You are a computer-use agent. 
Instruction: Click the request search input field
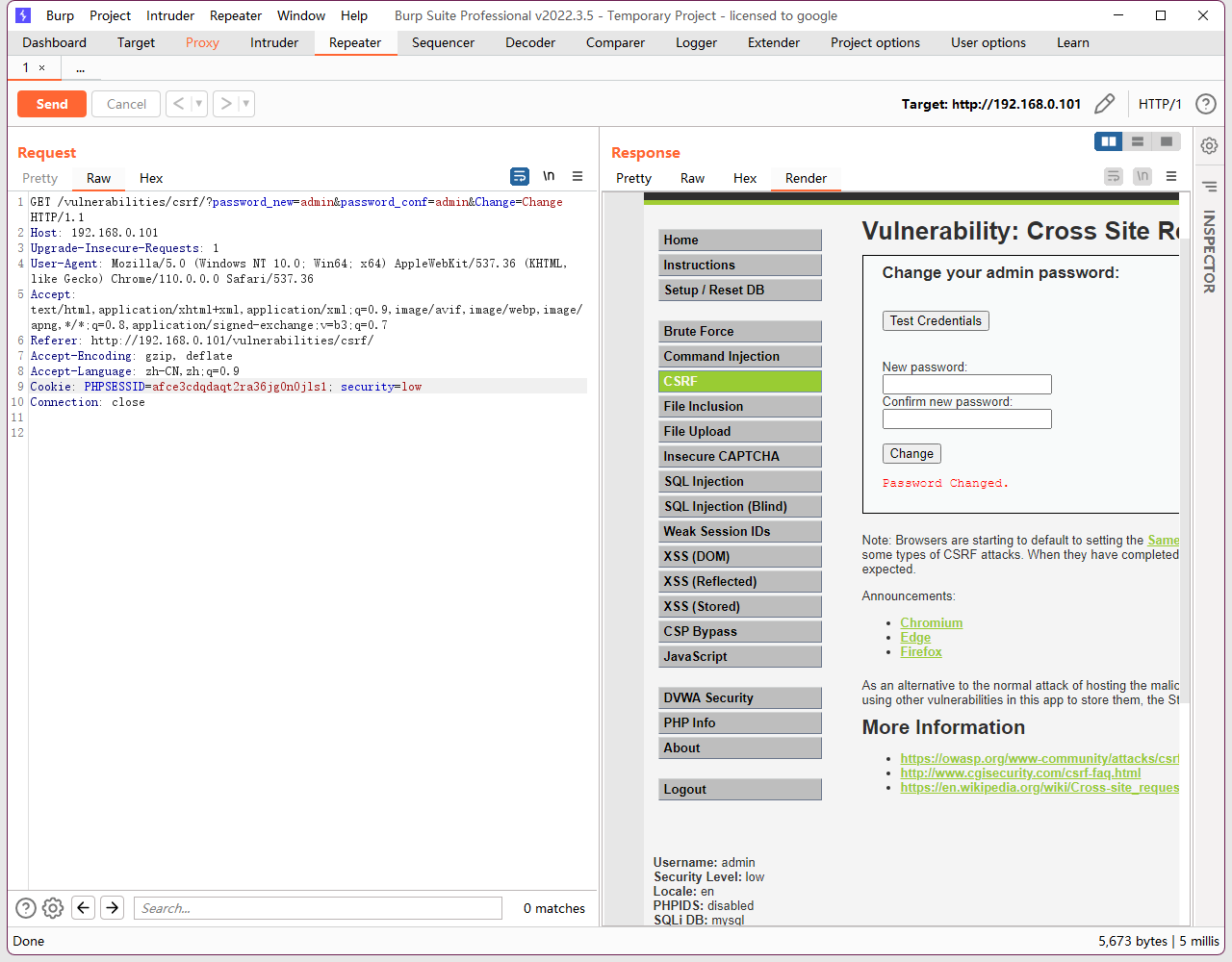318,908
